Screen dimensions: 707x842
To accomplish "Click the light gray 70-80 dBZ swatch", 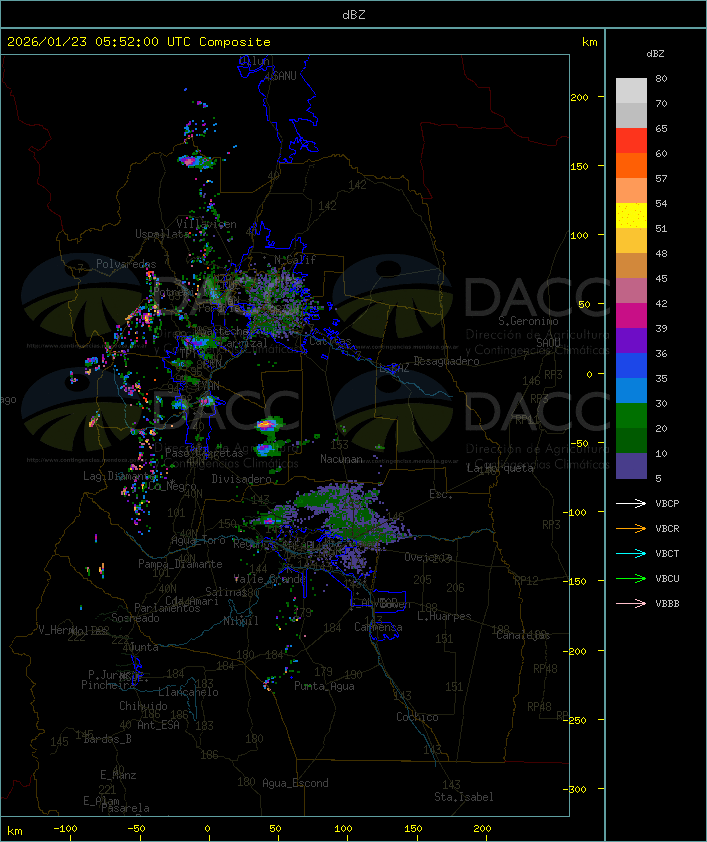I will [x=631, y=91].
